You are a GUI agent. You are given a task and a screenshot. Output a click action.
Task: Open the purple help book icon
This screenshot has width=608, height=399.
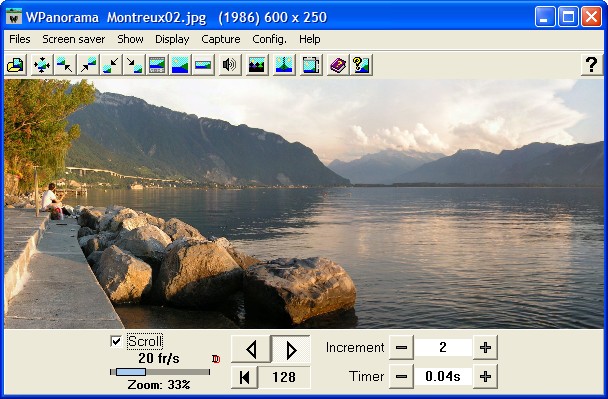pyautogui.click(x=338, y=65)
